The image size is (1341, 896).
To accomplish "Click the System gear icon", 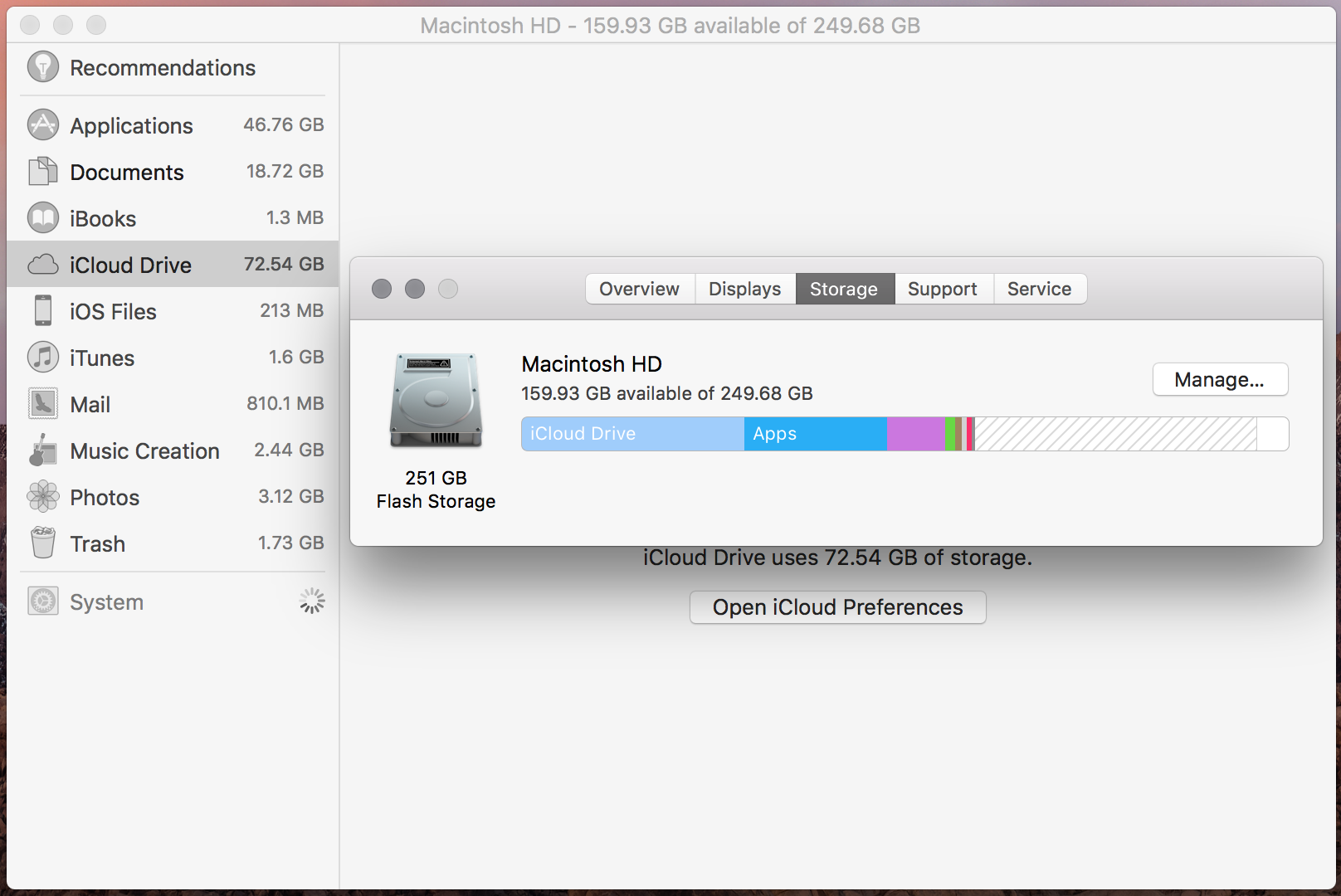I will (x=43, y=601).
